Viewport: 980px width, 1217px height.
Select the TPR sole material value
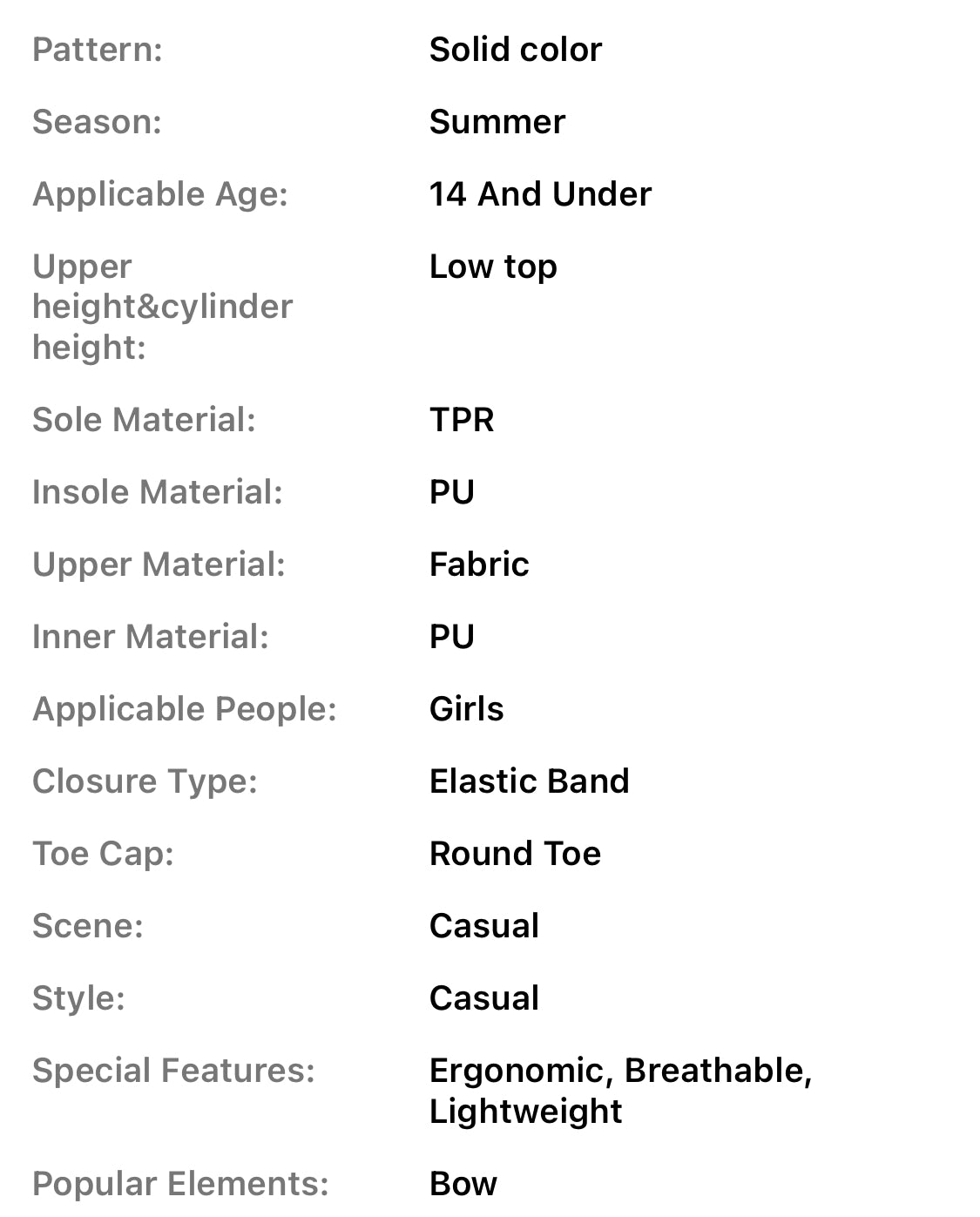point(462,420)
